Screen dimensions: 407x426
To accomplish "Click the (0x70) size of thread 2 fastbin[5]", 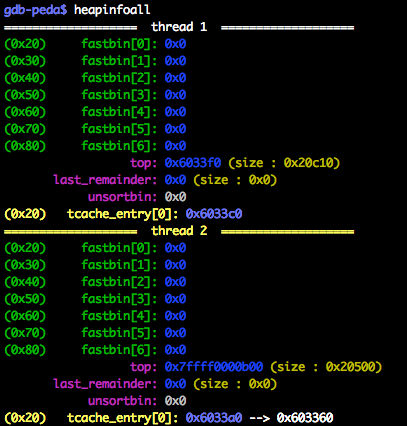I will click(25, 333).
